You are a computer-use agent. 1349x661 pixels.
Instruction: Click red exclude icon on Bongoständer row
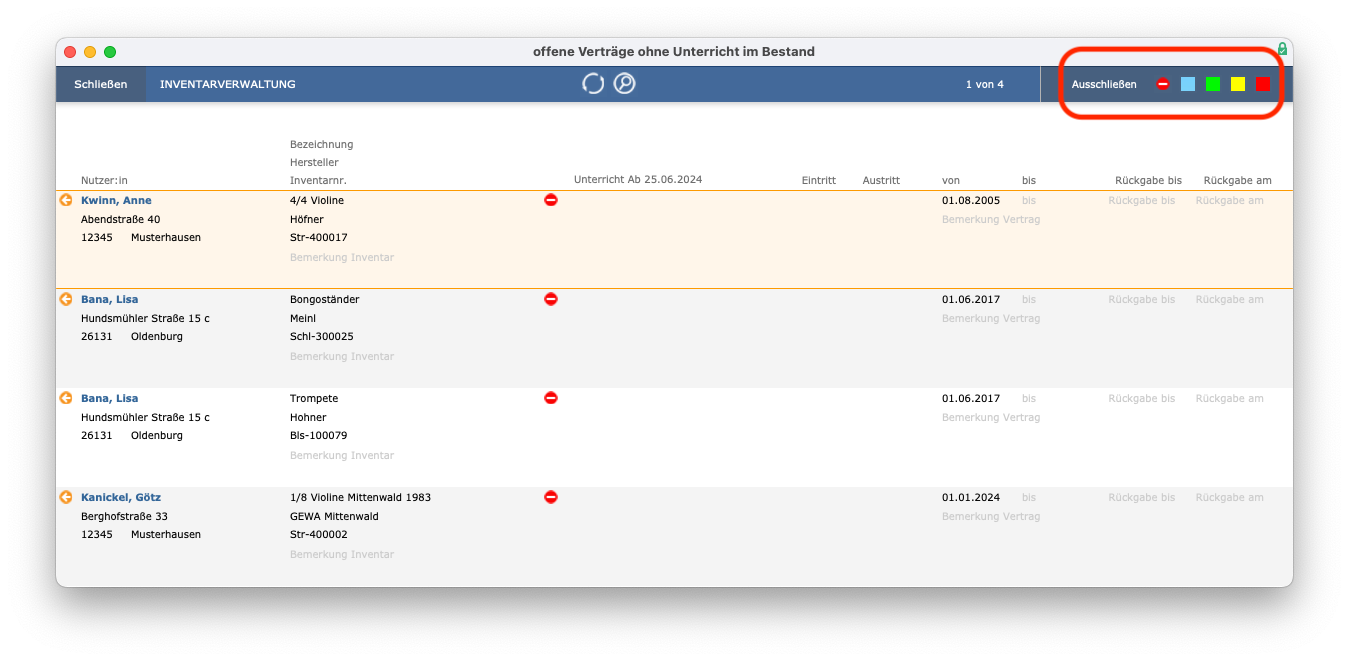(551, 299)
